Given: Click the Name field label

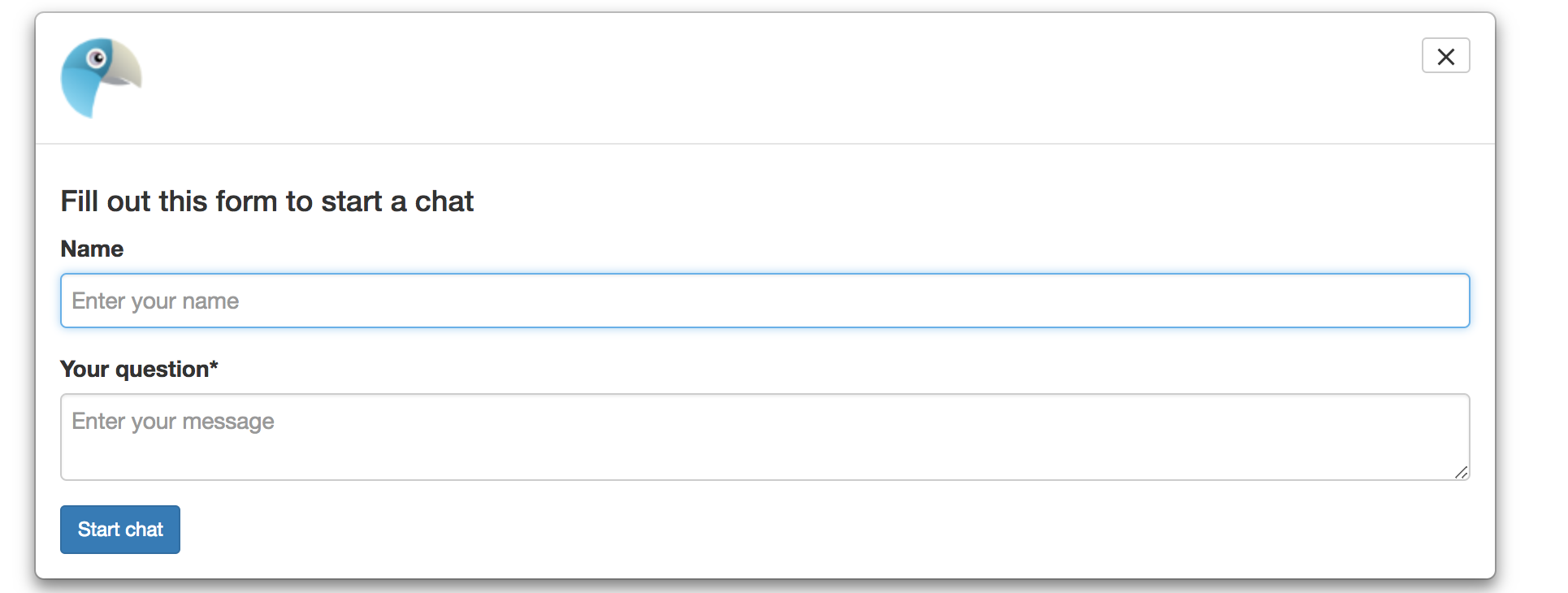Looking at the screenshot, I should click(91, 249).
